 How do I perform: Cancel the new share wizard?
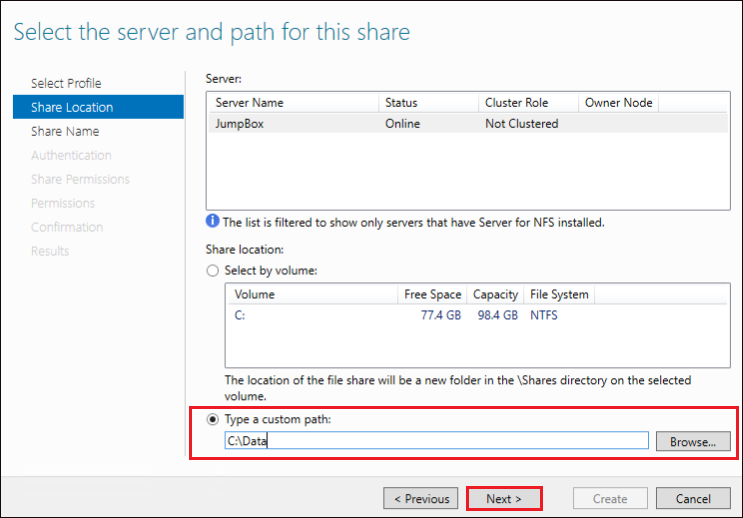tap(693, 499)
